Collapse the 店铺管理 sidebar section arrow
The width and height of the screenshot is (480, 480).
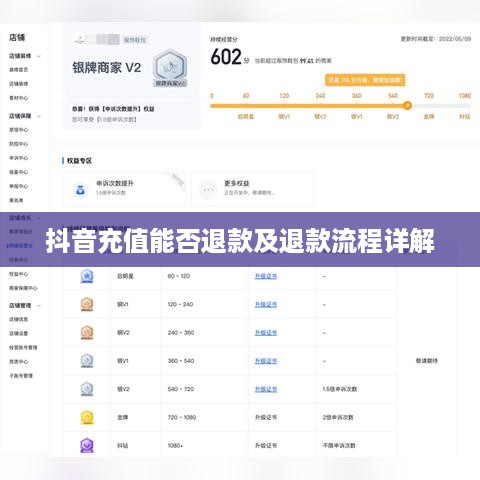pos(39,306)
